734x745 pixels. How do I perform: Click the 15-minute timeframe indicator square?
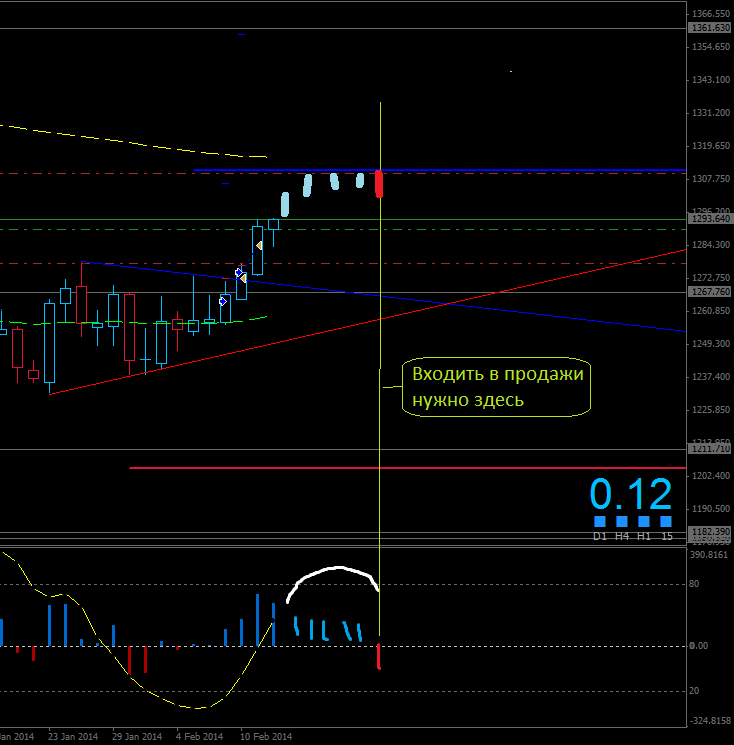[666, 521]
